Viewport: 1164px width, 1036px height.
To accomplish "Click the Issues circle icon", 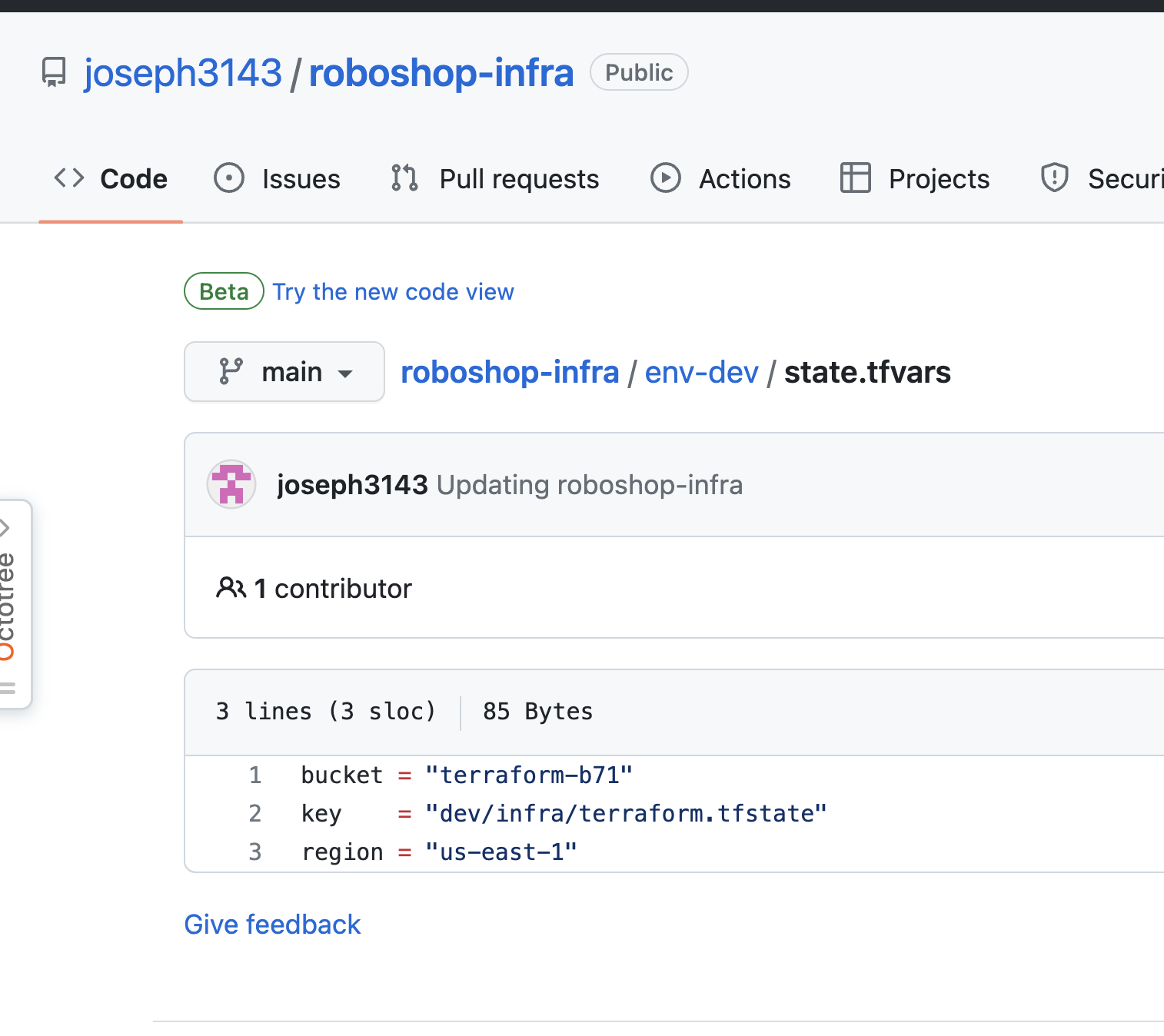I will tap(228, 178).
